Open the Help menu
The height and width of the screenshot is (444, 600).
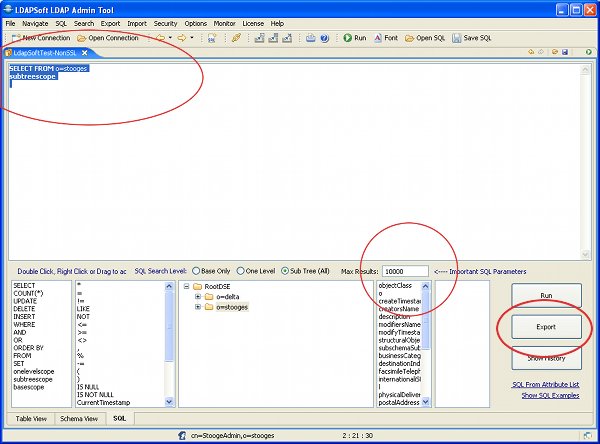tap(277, 23)
